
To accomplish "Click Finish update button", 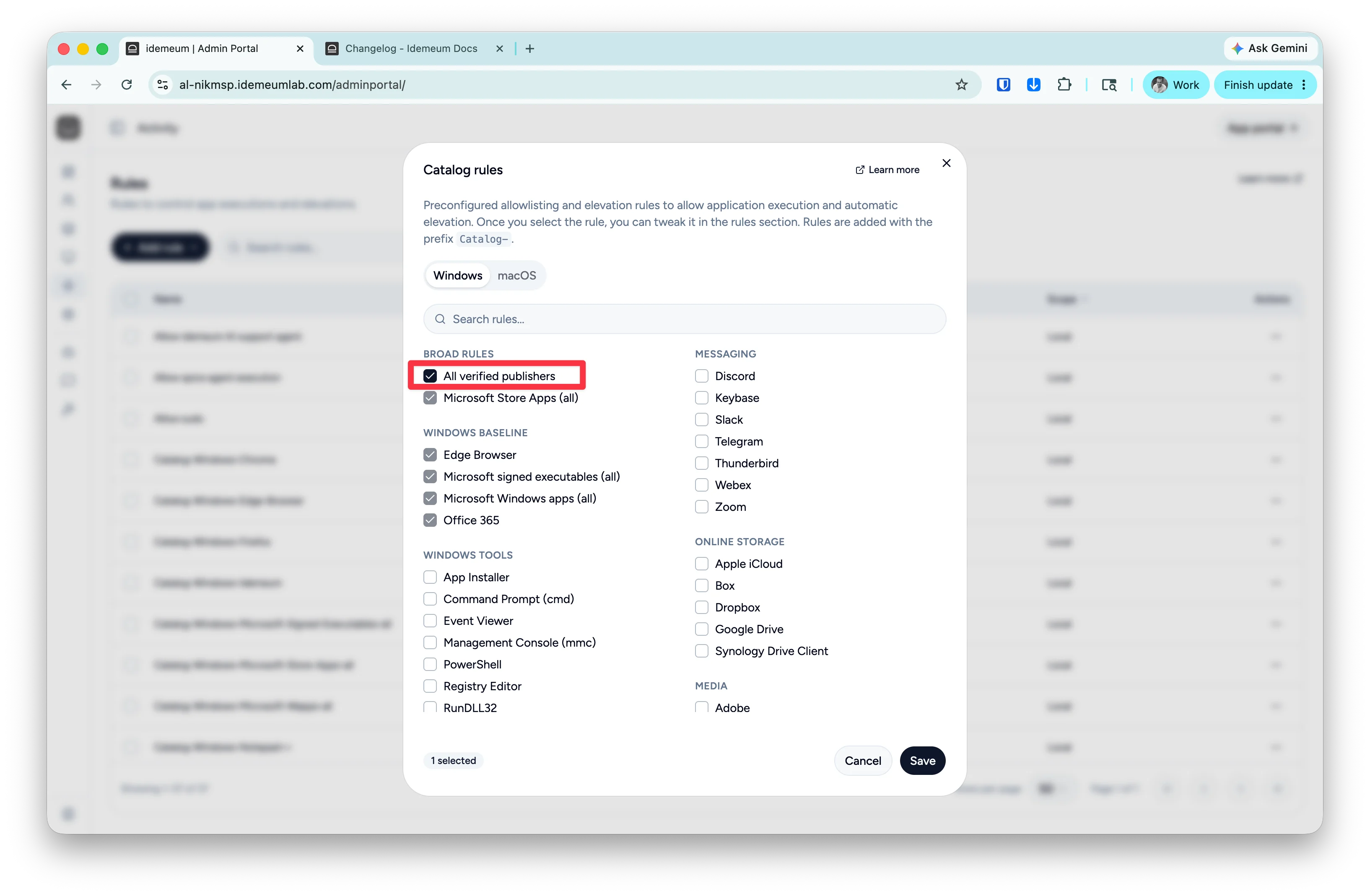I will [1258, 85].
